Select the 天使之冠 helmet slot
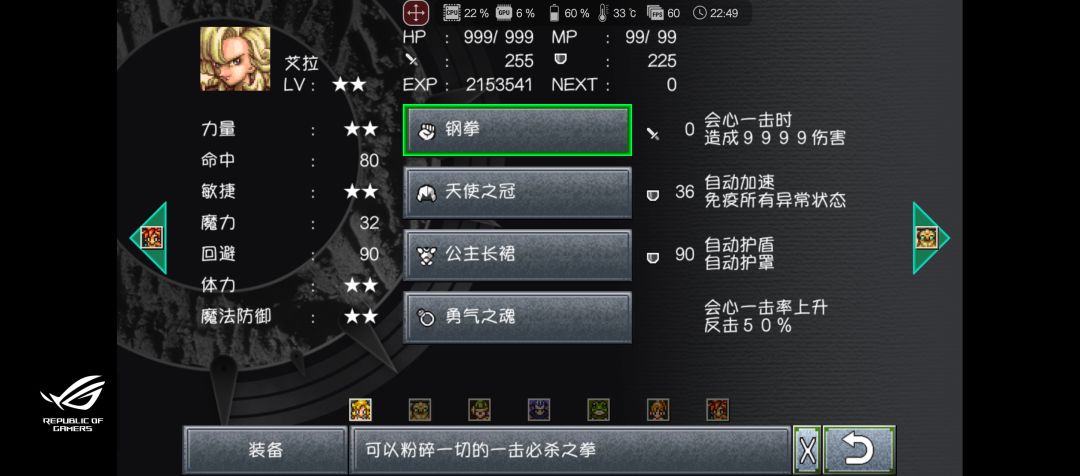This screenshot has height=476, width=1080. [517, 192]
